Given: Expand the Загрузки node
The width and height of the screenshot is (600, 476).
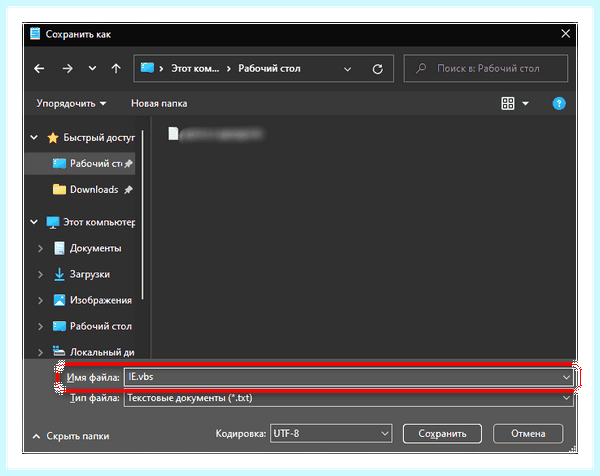Looking at the screenshot, I should [x=40, y=275].
